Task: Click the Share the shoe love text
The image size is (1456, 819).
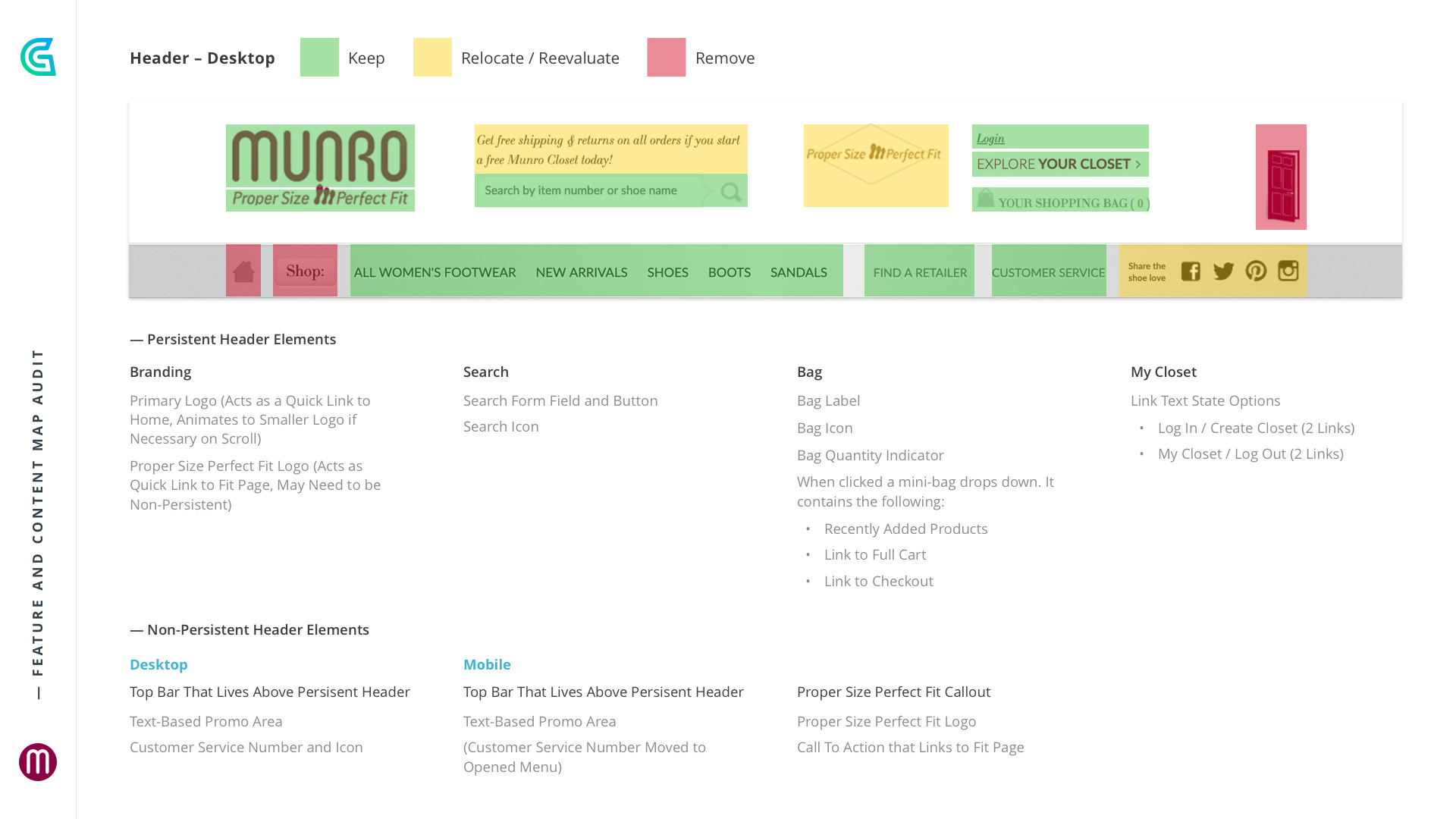Action: [1147, 271]
